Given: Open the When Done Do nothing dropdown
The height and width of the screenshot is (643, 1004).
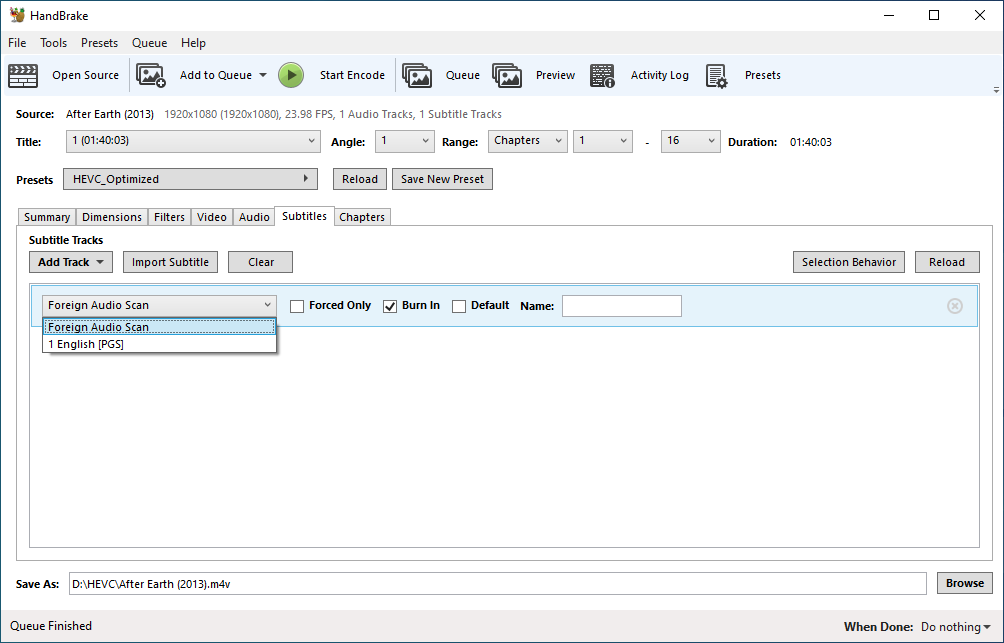Looking at the screenshot, I should (x=955, y=627).
